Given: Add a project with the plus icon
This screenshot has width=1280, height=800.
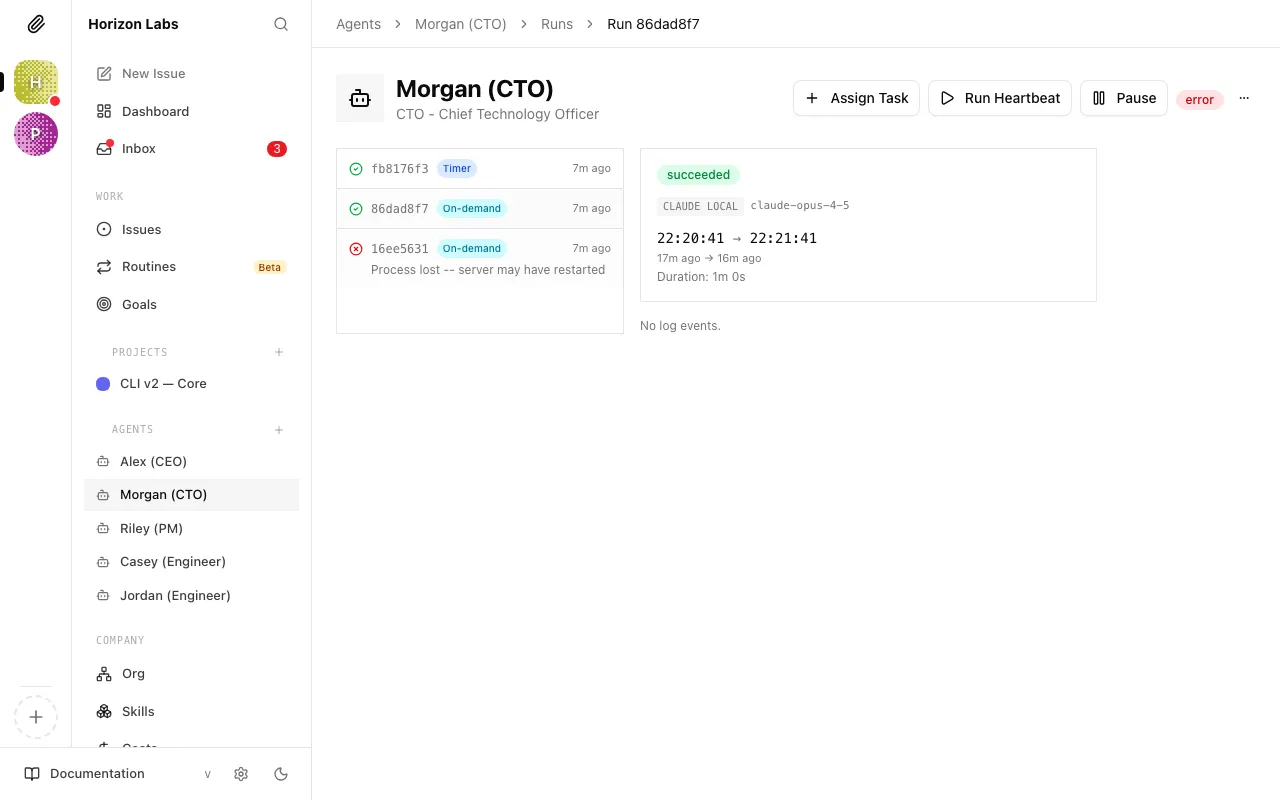Looking at the screenshot, I should click(279, 352).
